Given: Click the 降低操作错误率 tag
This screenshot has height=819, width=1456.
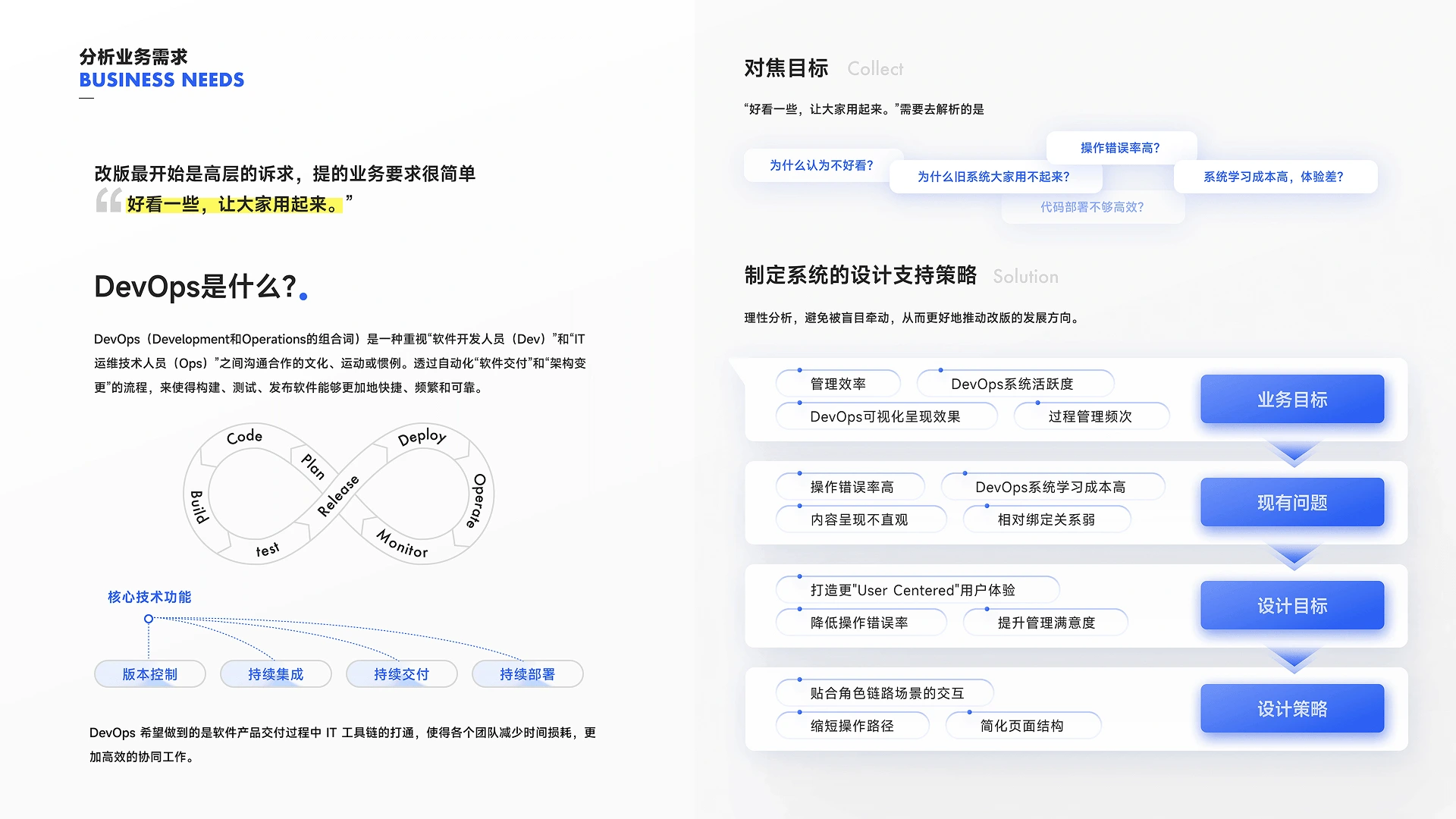Looking at the screenshot, I should pyautogui.click(x=860, y=623).
